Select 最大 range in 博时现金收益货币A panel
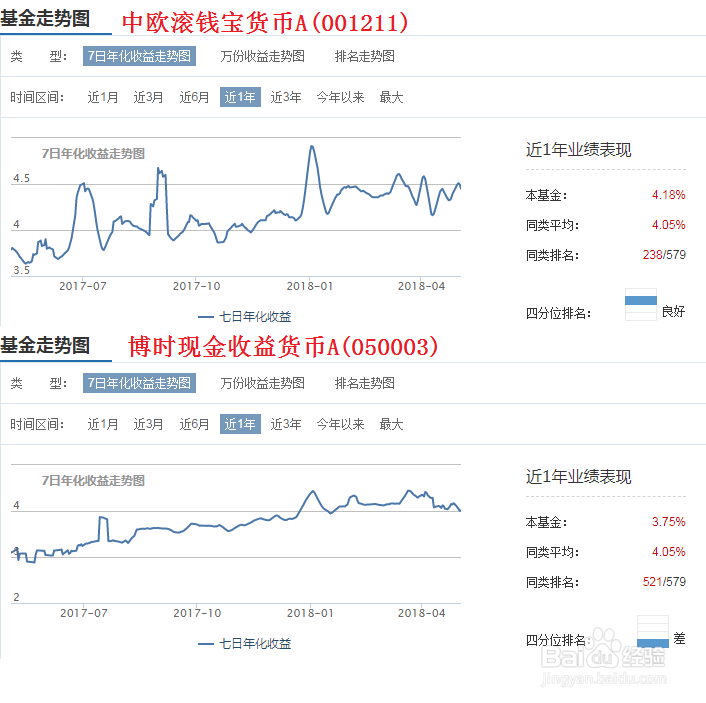Viewport: 706px width, 703px height. click(391, 424)
